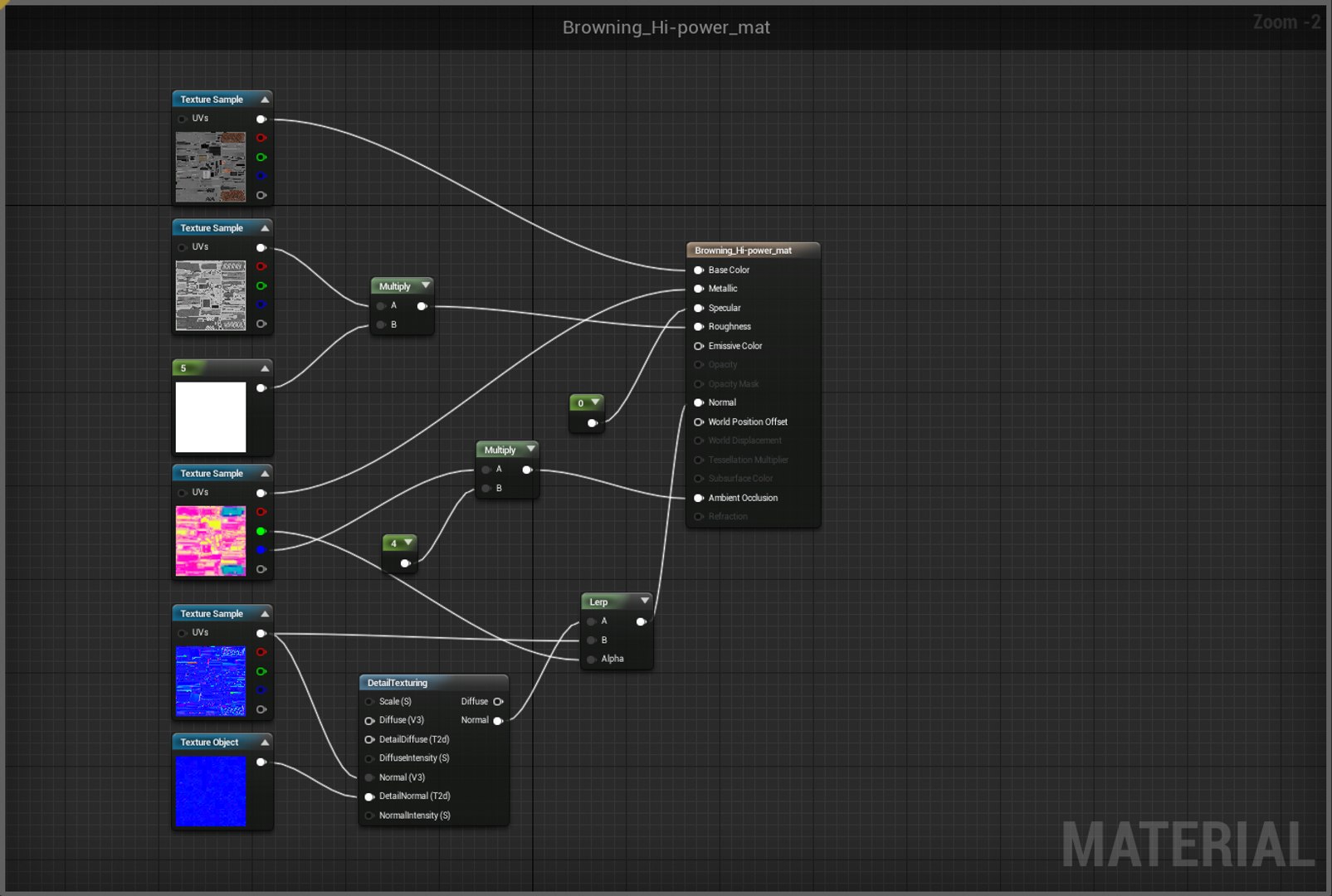1332x896 pixels.
Task: Click the disabled Refraction pin label
Action: tap(728, 517)
